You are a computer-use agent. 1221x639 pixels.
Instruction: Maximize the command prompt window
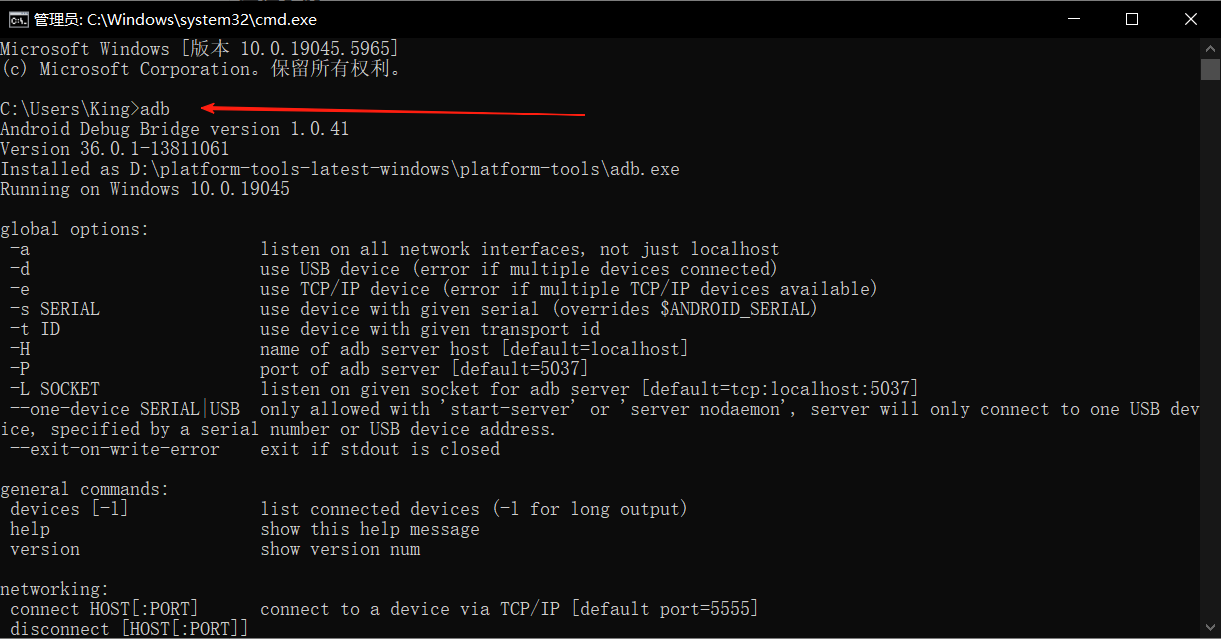point(1132,19)
